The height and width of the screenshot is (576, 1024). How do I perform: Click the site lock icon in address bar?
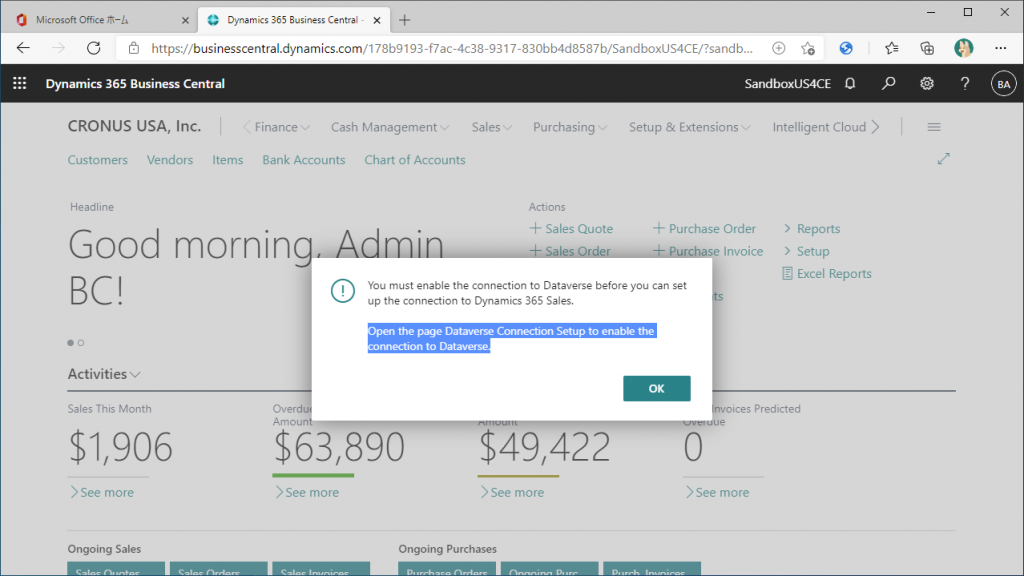tap(134, 48)
